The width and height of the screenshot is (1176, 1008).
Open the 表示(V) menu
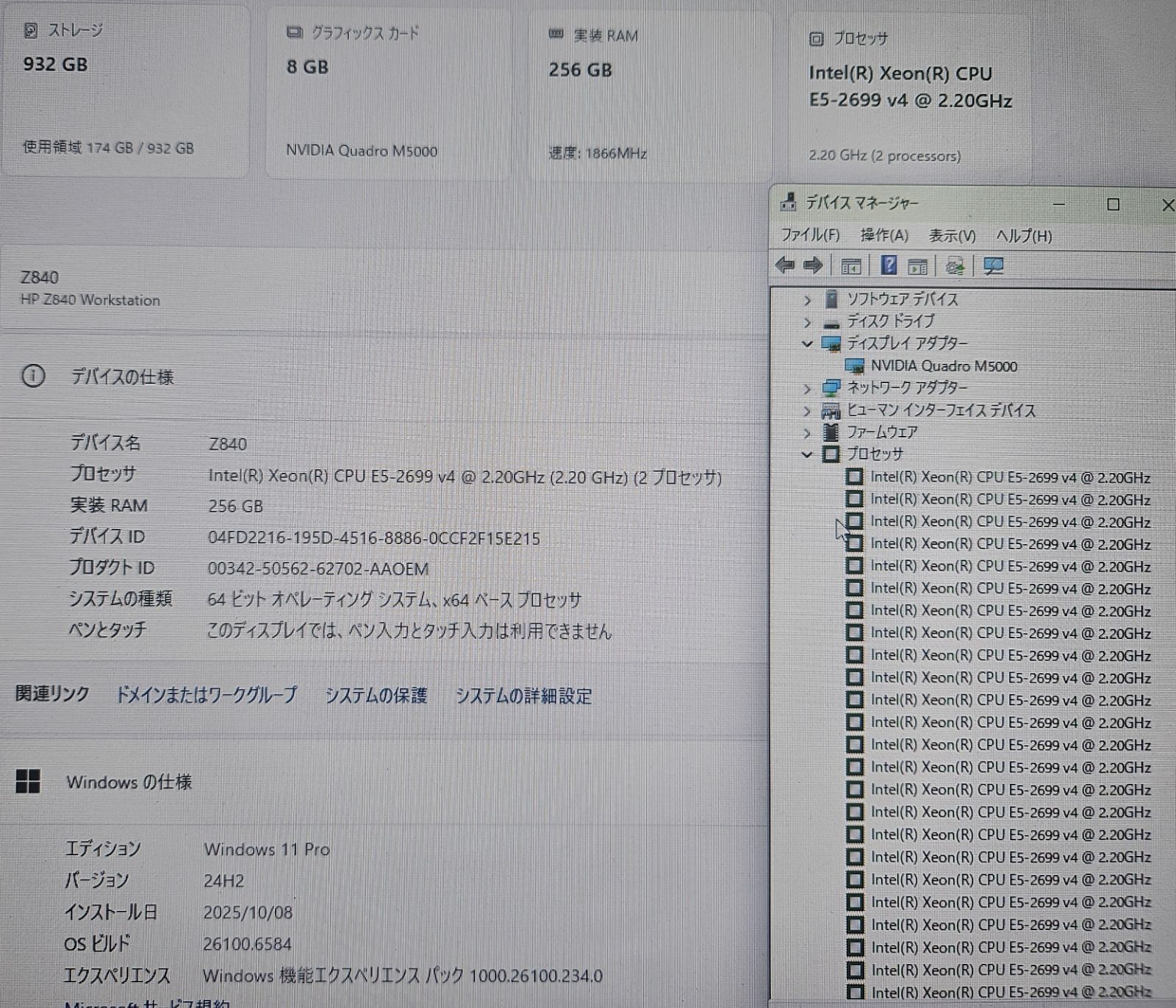point(952,236)
